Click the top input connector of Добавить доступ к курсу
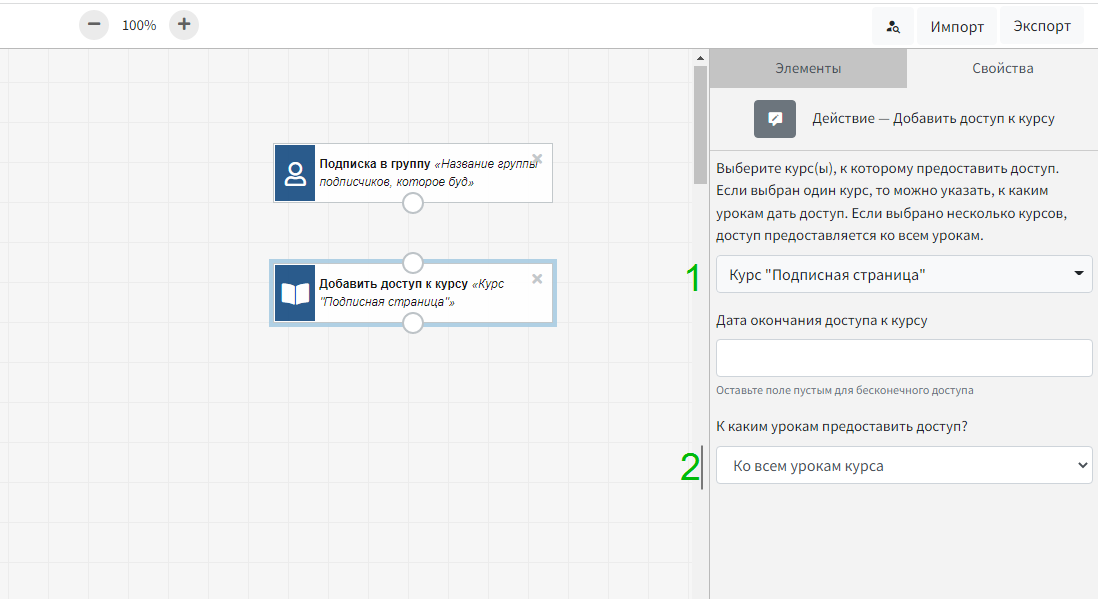 coord(413,263)
